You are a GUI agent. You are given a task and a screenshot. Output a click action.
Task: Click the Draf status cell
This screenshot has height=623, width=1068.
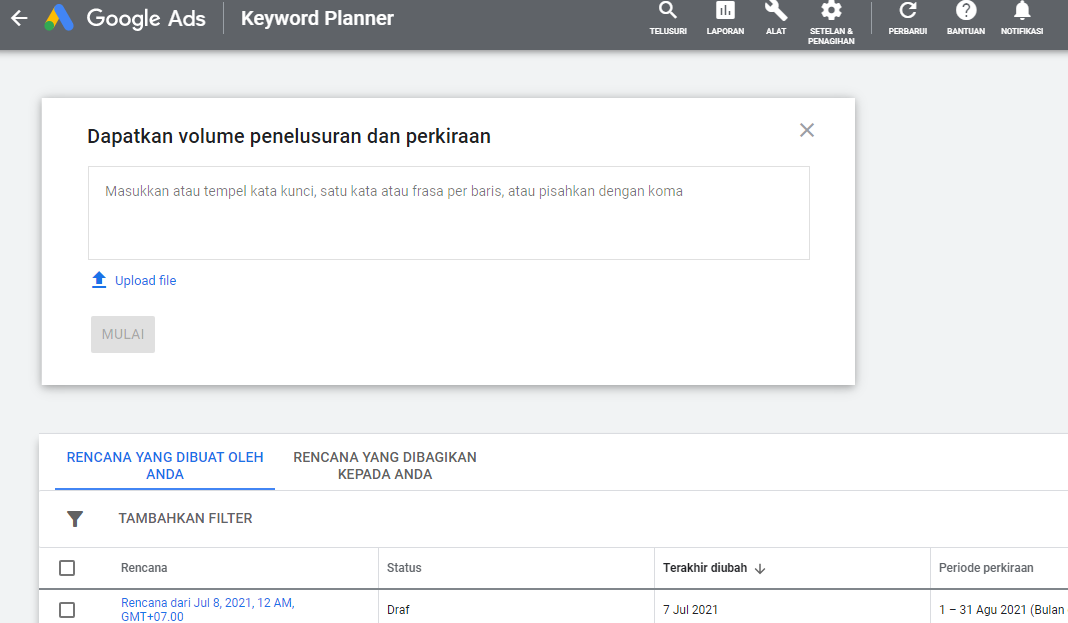click(398, 610)
